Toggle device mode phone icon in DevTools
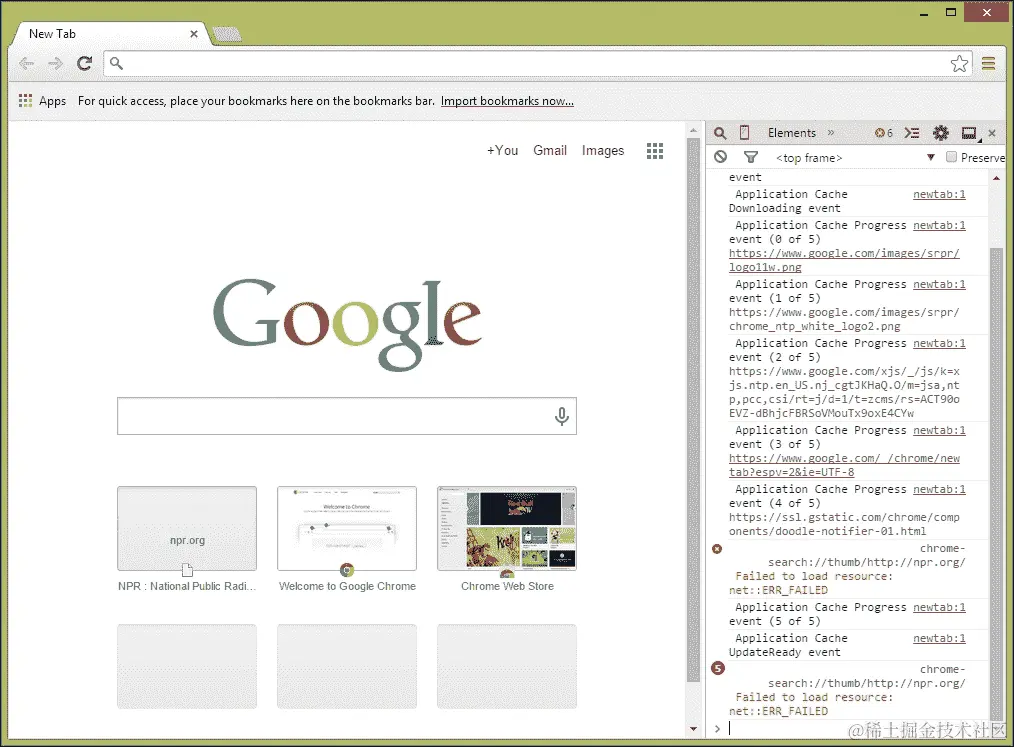 pyautogui.click(x=744, y=133)
